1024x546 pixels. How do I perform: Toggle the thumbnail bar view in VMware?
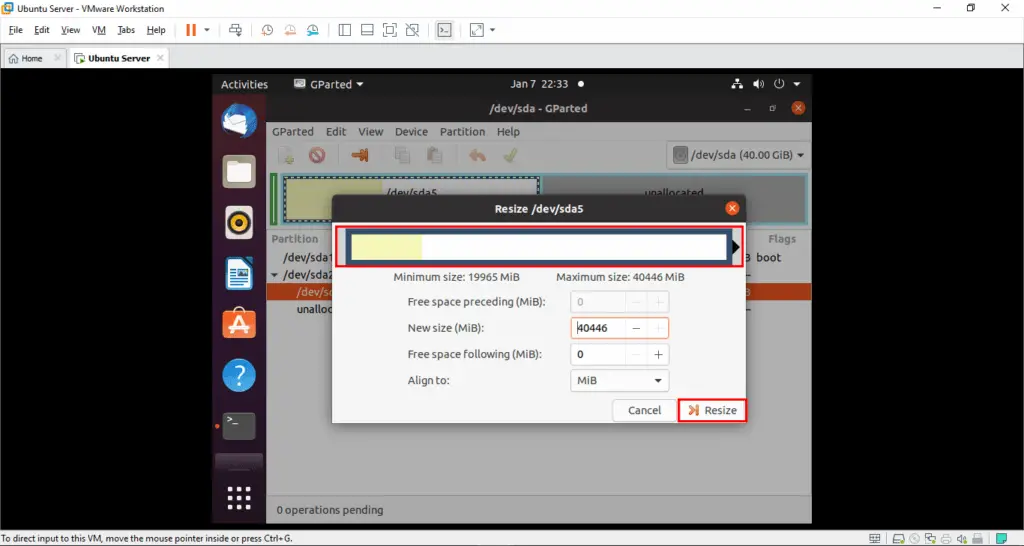point(367,30)
